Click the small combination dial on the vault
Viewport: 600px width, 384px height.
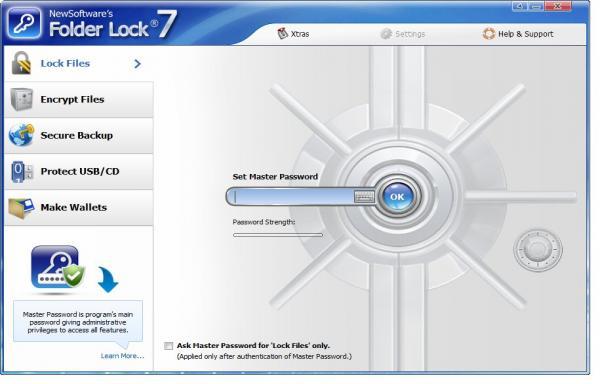click(x=538, y=250)
